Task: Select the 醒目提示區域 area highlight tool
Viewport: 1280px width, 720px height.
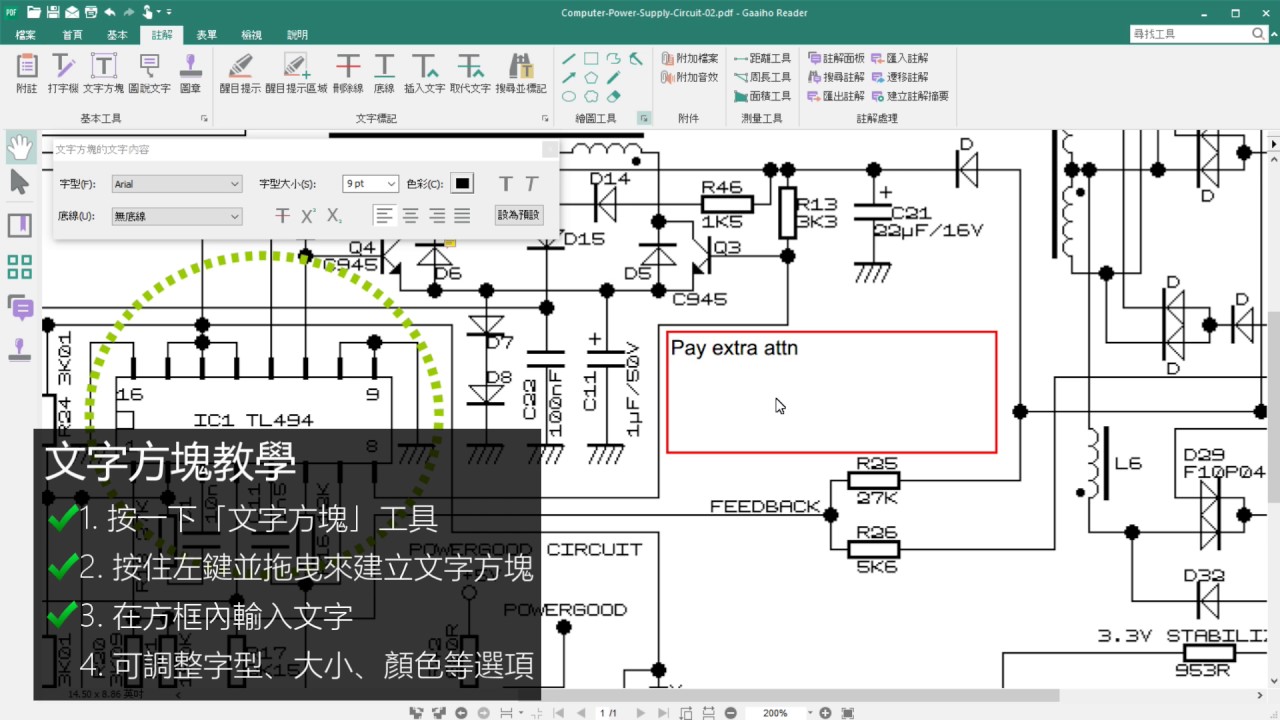Action: tap(296, 73)
